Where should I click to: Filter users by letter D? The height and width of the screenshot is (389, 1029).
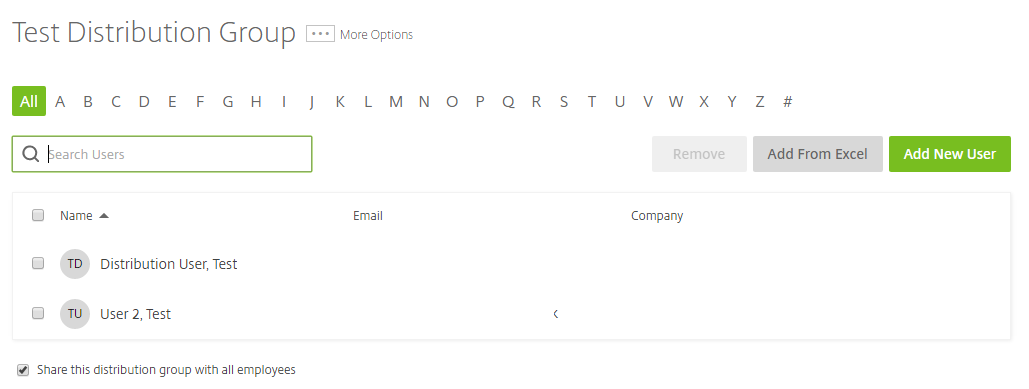144,102
